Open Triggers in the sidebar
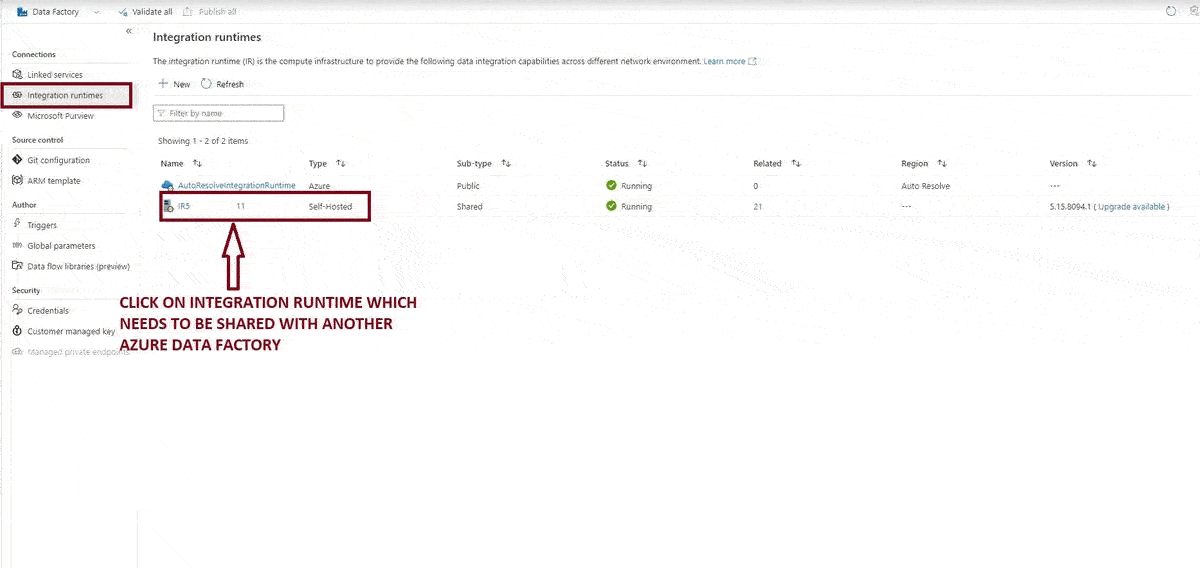 [x=42, y=225]
